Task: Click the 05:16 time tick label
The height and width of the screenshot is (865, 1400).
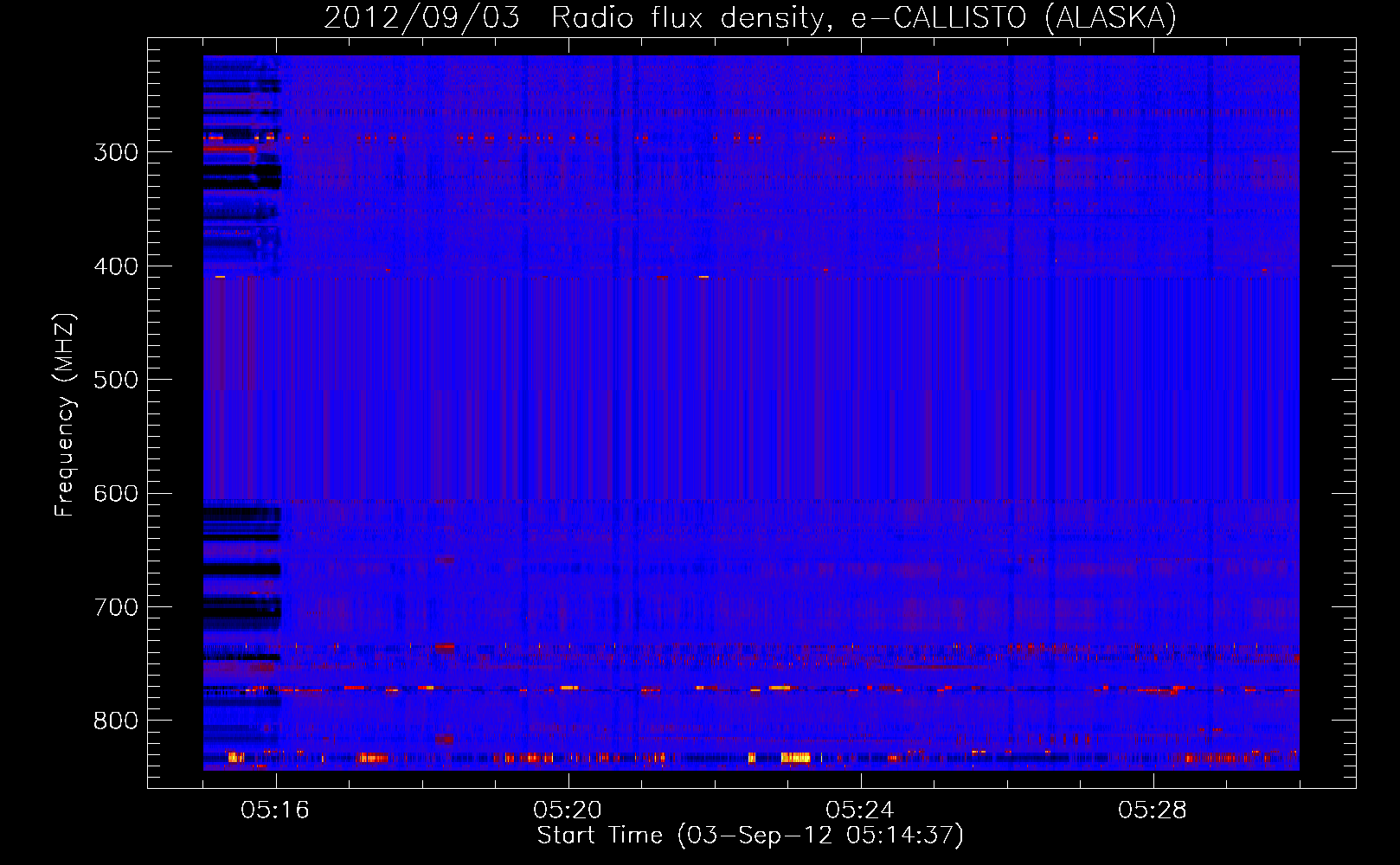Action: (x=275, y=811)
